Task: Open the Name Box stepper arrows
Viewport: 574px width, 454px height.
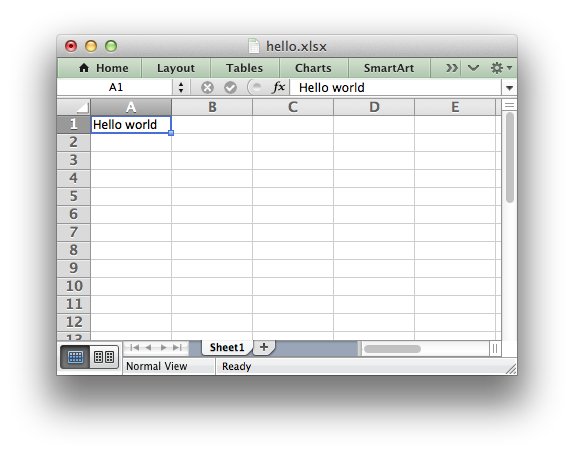Action: (x=181, y=88)
